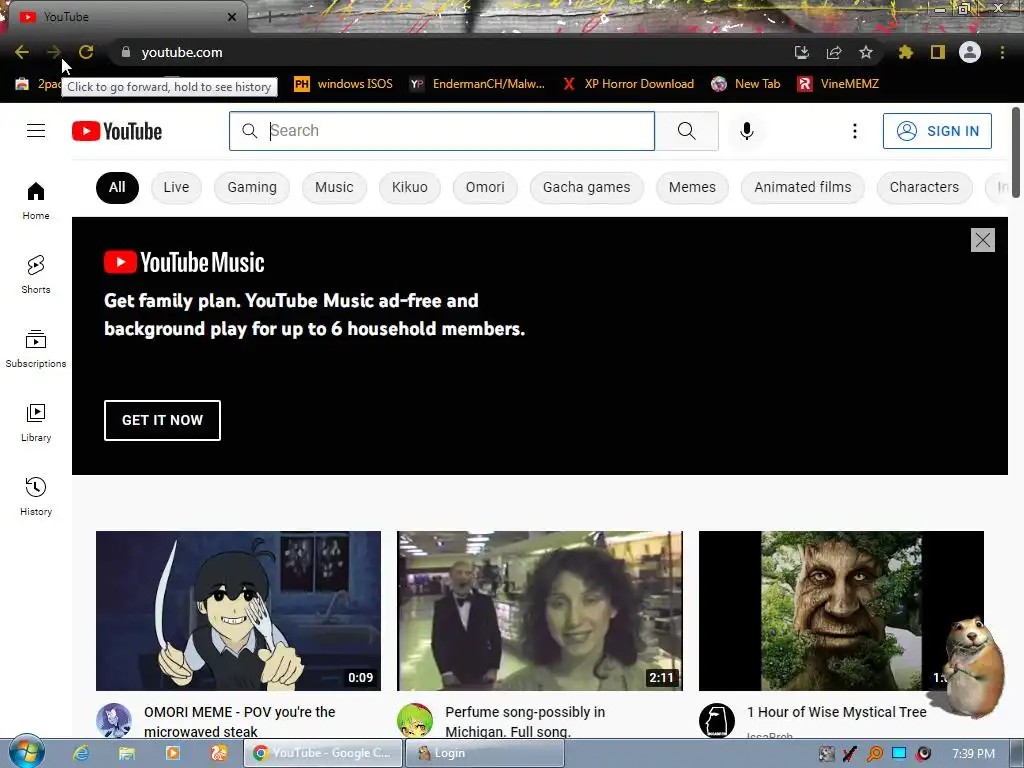Viewport: 1024px width, 768px height.
Task: Click the OMORI MEME video title
Action: pos(240,722)
